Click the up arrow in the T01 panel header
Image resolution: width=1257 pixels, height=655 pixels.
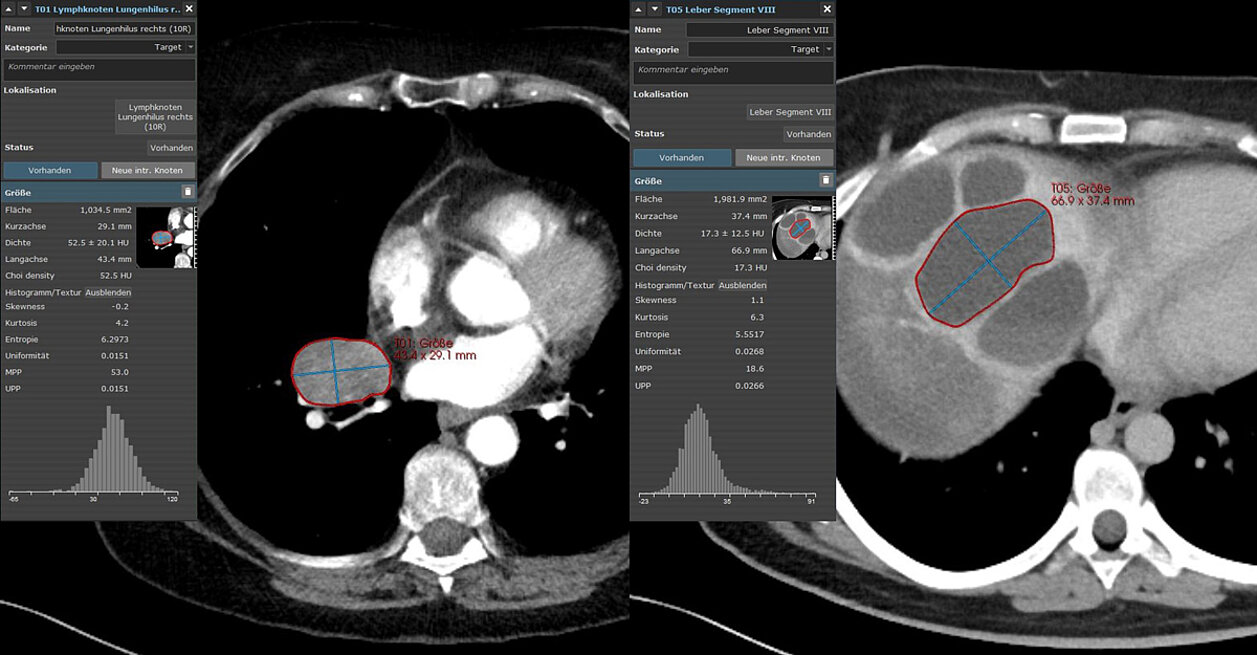8,9
